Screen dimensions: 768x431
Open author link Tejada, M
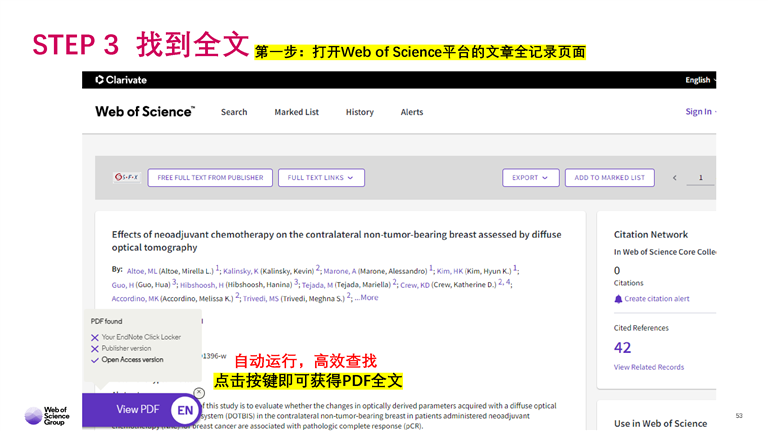tap(317, 285)
